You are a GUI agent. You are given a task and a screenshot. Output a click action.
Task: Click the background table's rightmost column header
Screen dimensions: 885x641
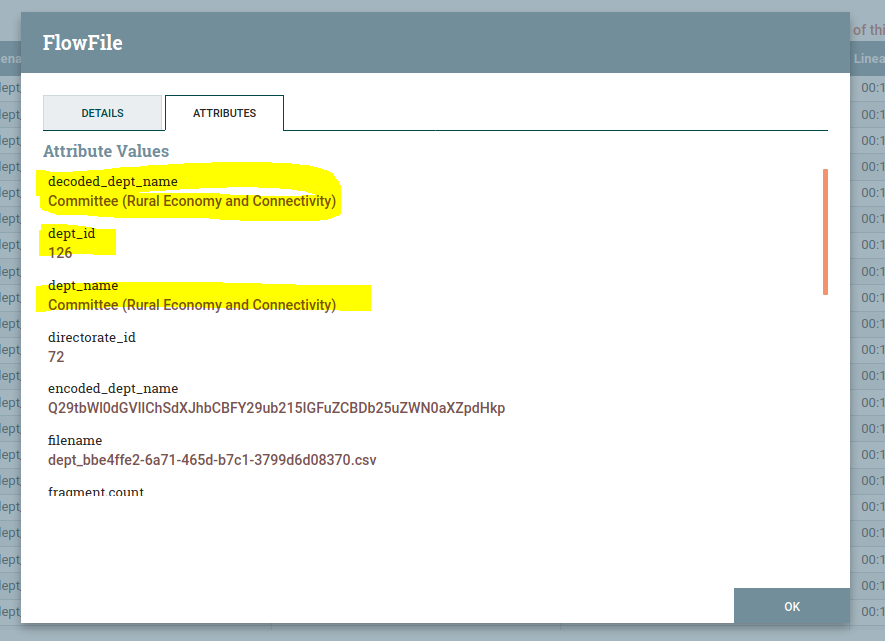coord(867,59)
